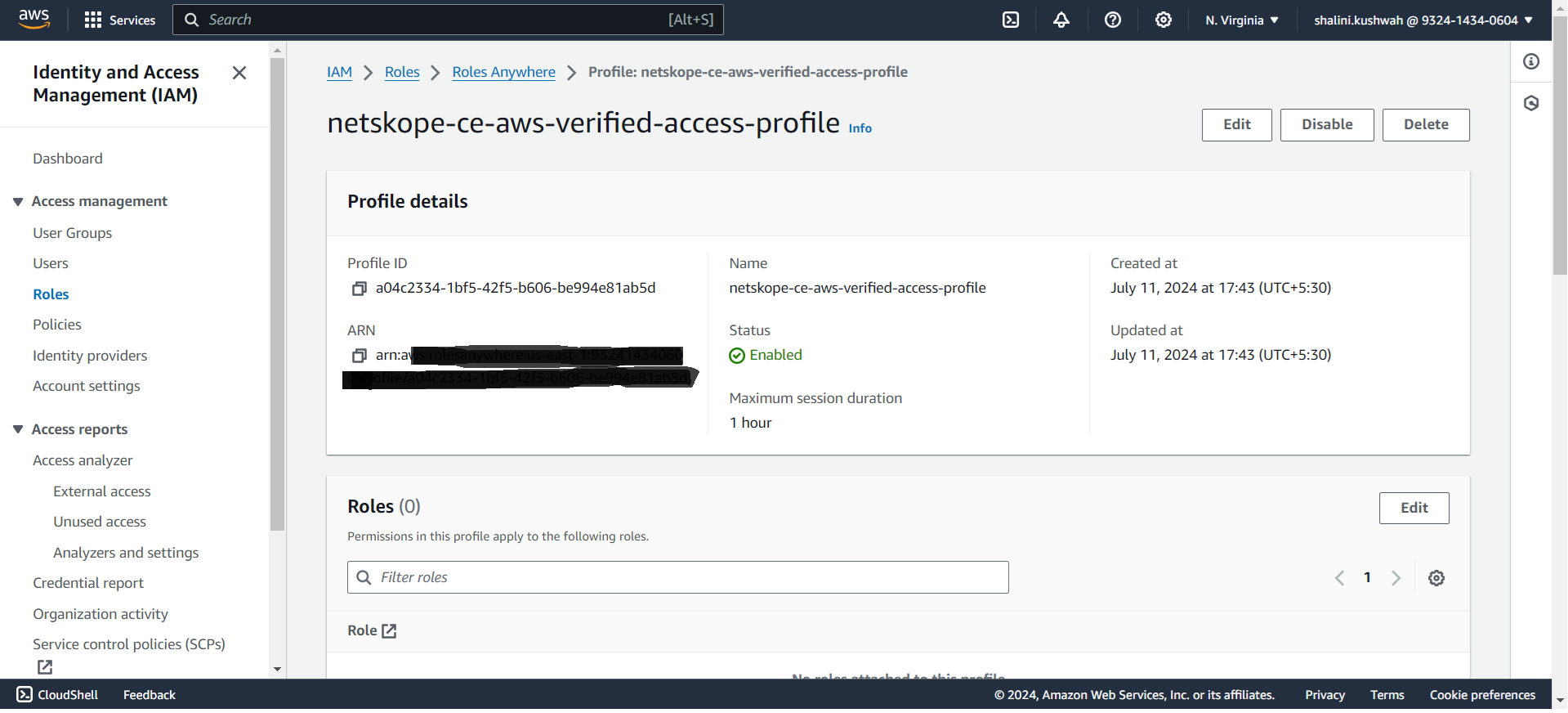The width and height of the screenshot is (1568, 713).
Task: Go to previous page of roles
Action: coord(1339,578)
